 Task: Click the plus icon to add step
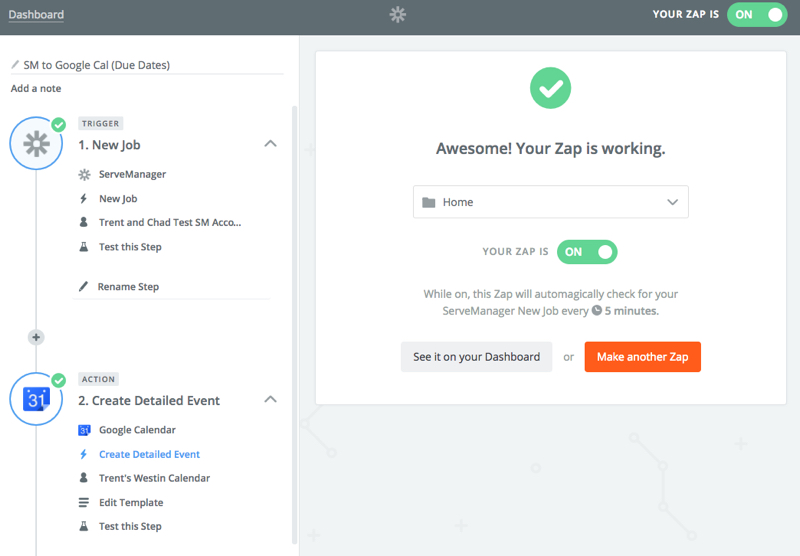click(x=37, y=337)
